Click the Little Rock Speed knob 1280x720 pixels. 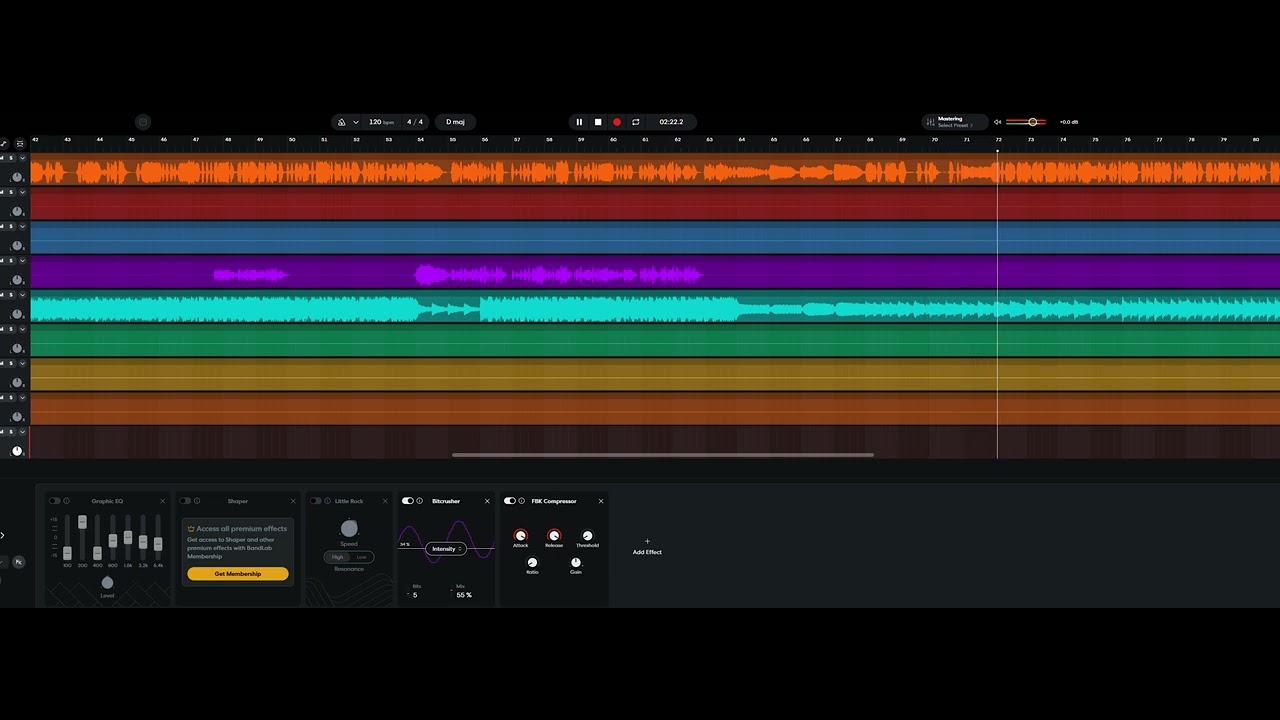349,528
